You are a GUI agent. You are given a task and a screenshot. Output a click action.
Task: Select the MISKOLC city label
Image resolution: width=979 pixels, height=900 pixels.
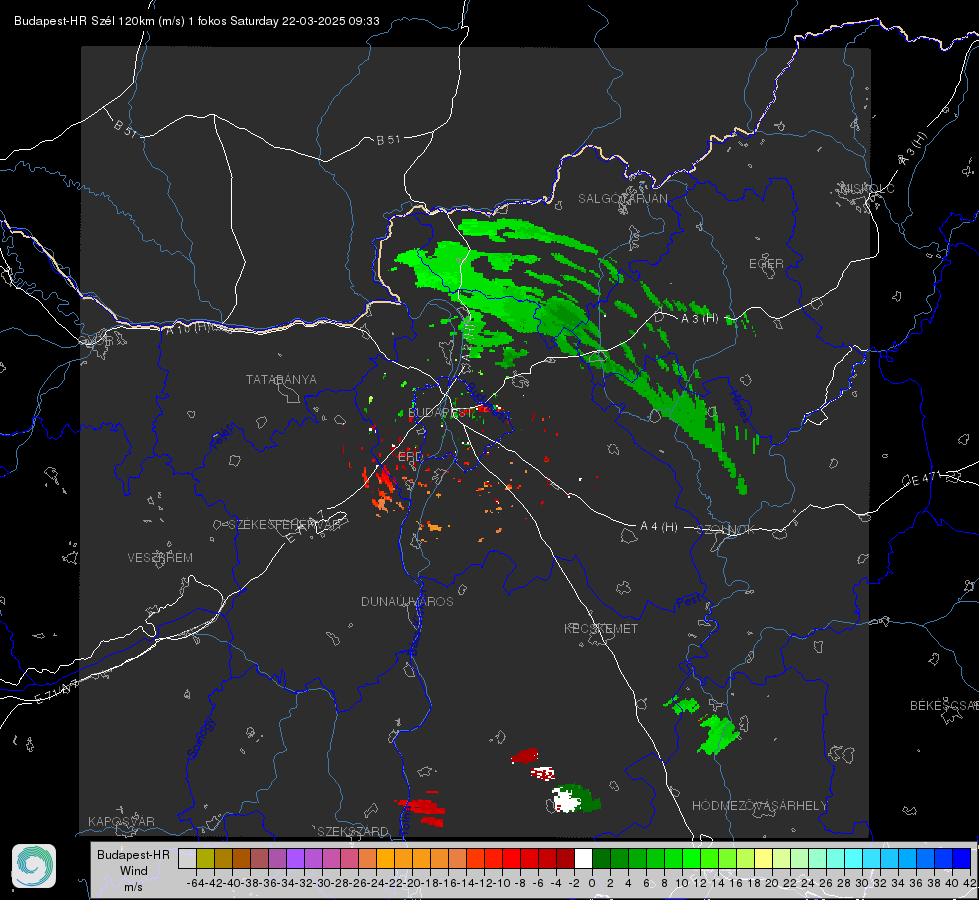pos(867,188)
